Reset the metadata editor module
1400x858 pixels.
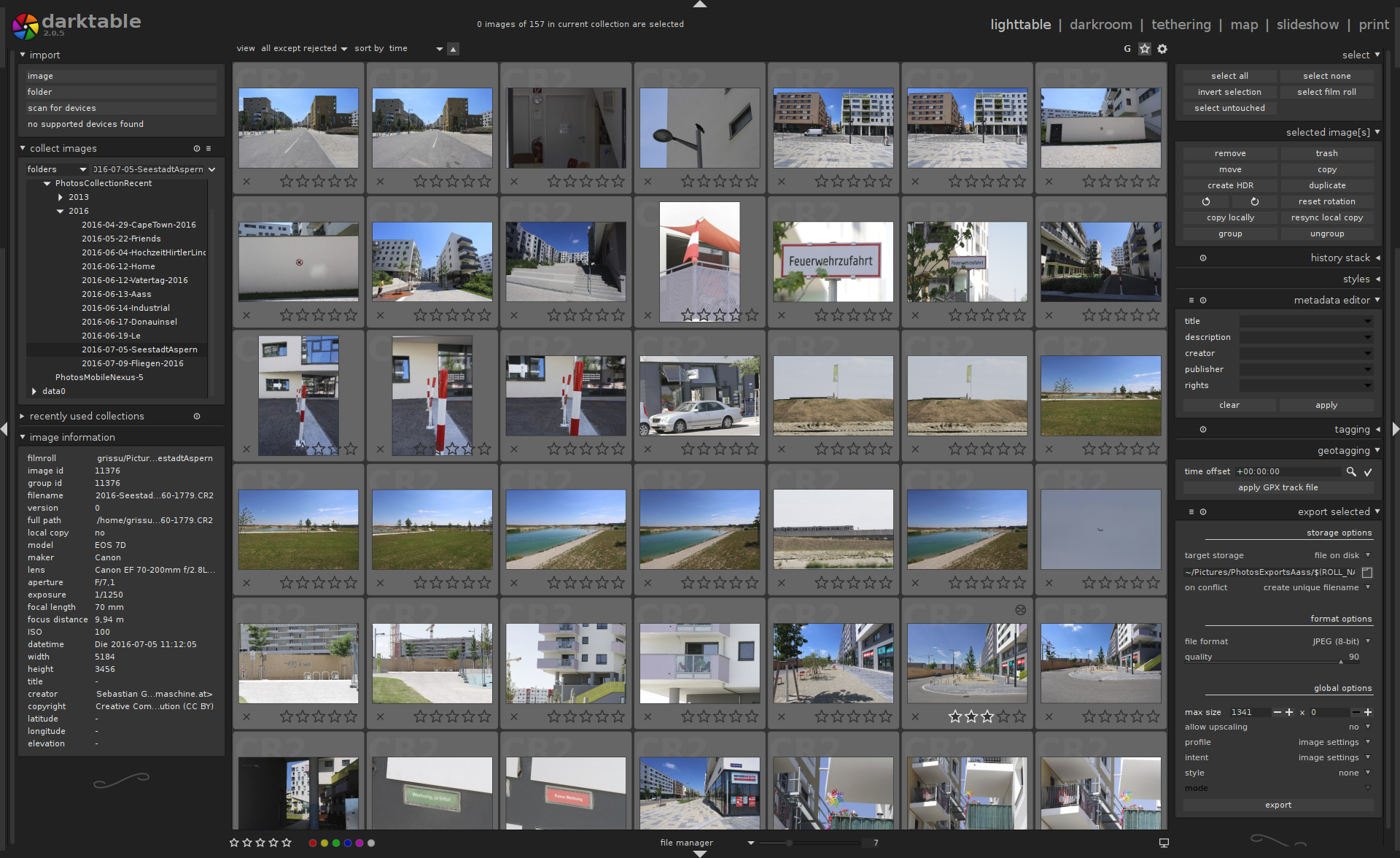tap(1203, 301)
